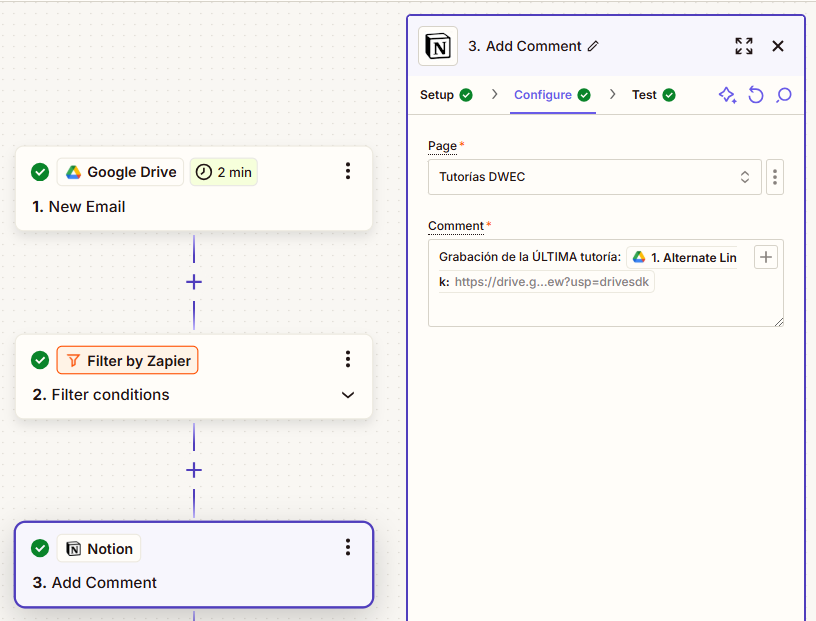Image resolution: width=816 pixels, height=621 pixels.
Task: Click the refresh icon in the Configure toolbar
Action: pyautogui.click(x=755, y=94)
